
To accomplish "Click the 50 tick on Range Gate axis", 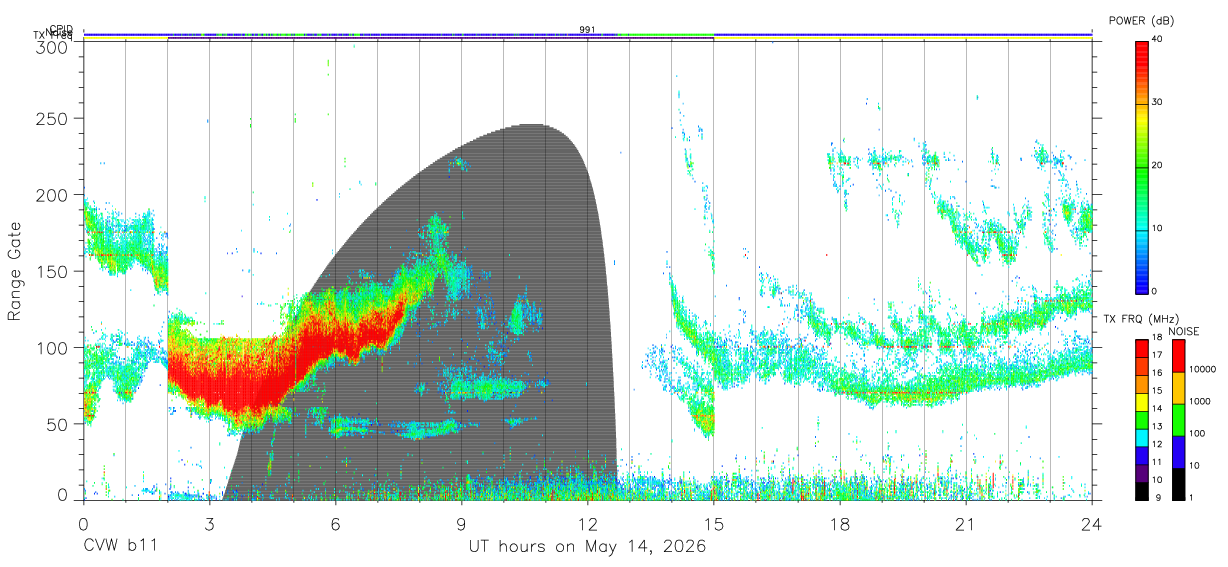I will coord(59,423).
